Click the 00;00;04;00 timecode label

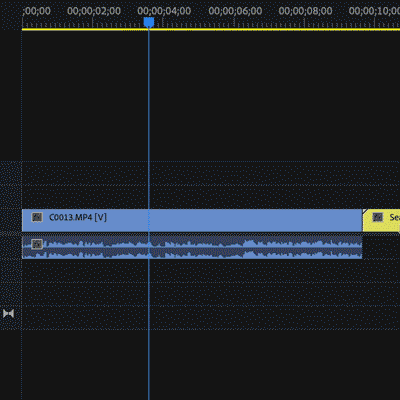pos(164,11)
